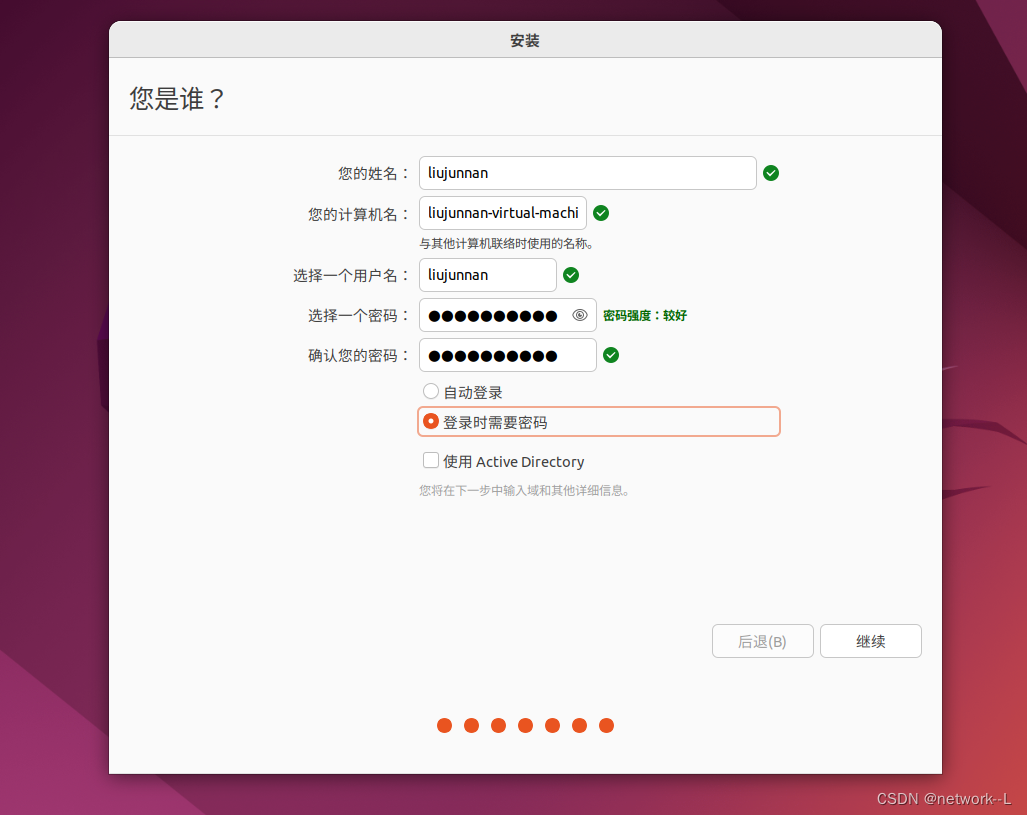Click the checkmark next to confirm password
Image resolution: width=1027 pixels, height=815 pixels.
(x=610, y=355)
